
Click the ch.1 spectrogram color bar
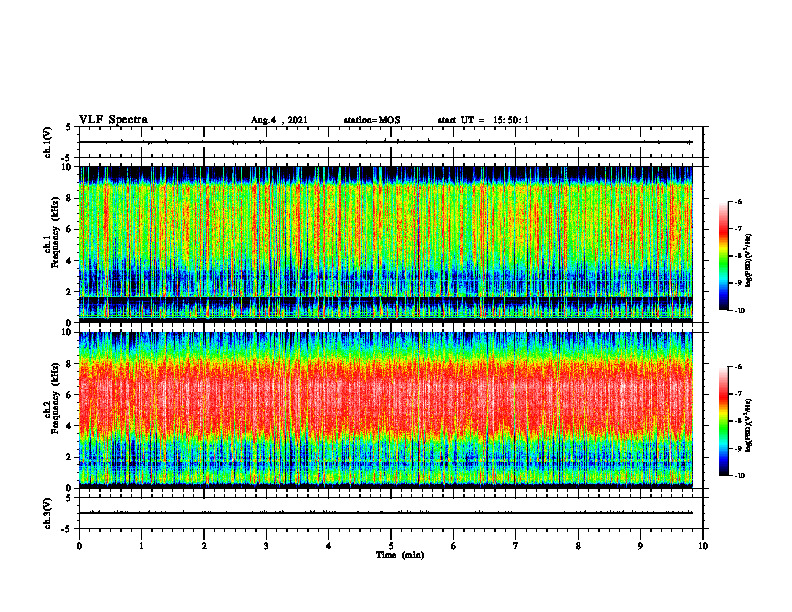point(723,256)
